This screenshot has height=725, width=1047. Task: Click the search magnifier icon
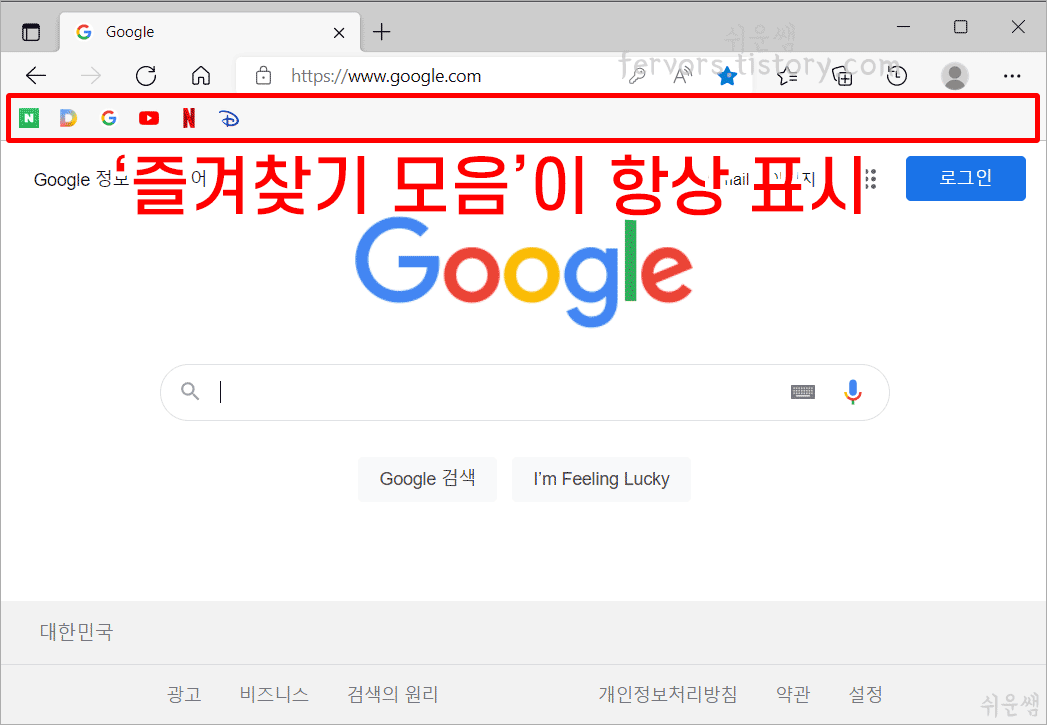[x=190, y=391]
